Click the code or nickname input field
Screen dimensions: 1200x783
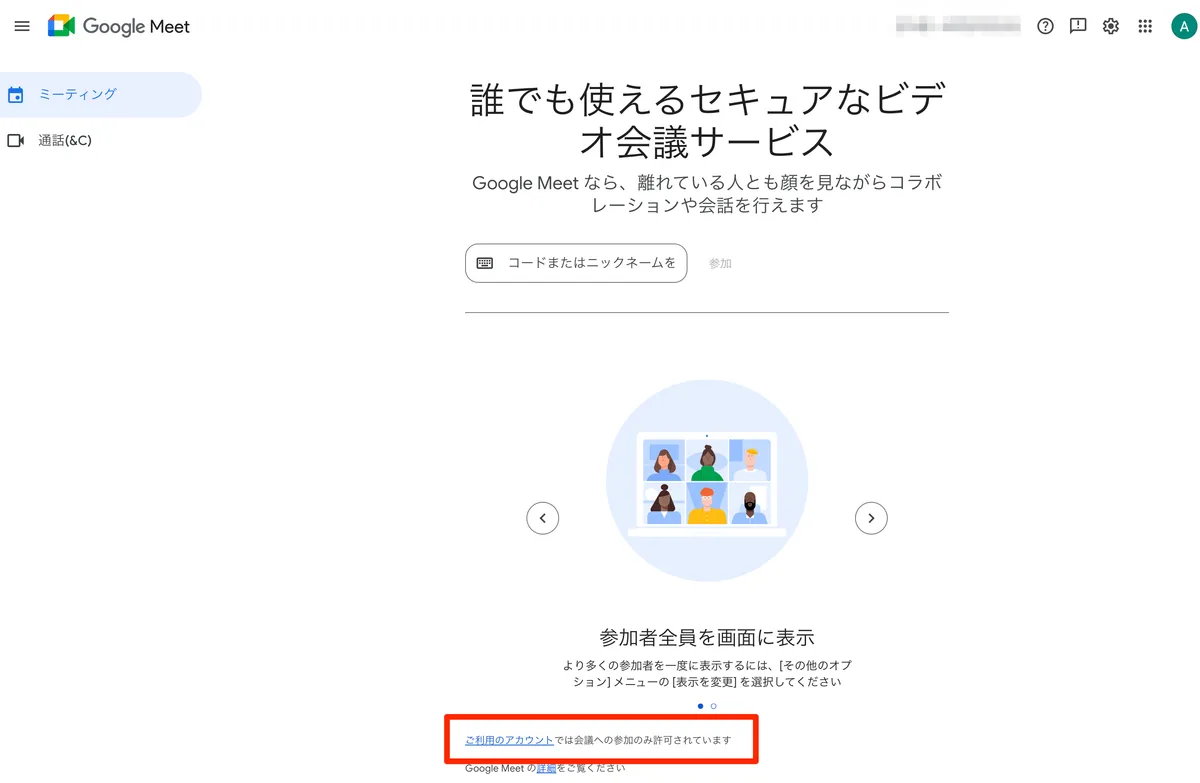[576, 263]
